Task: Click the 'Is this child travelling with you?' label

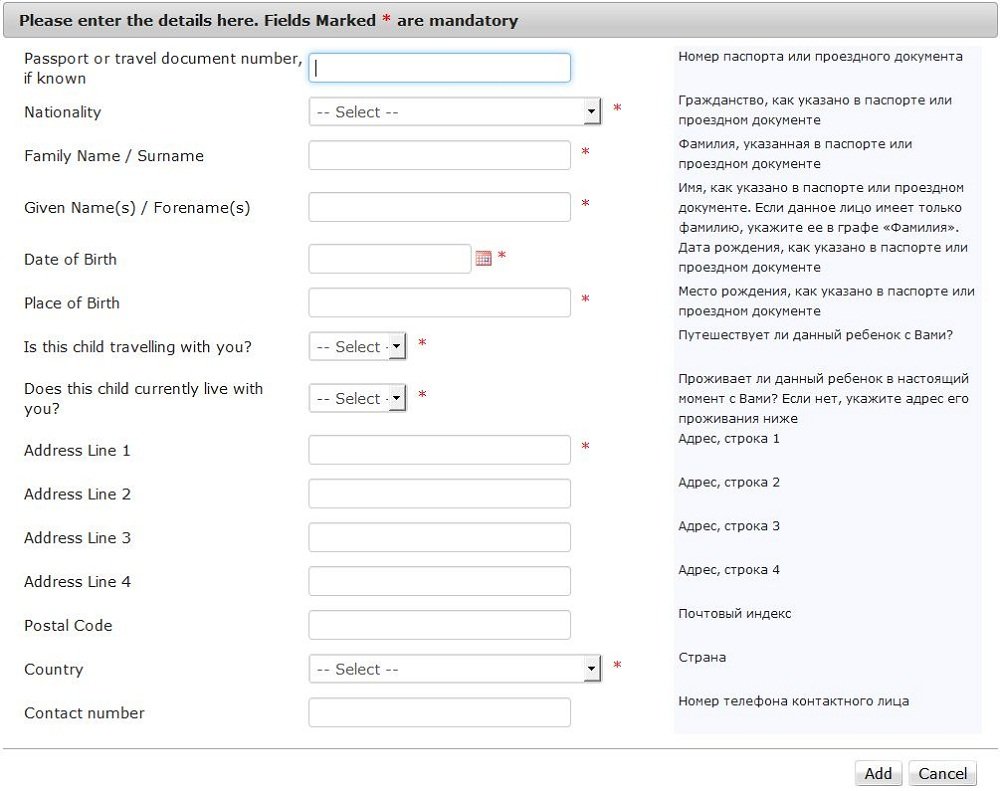Action: [x=138, y=347]
